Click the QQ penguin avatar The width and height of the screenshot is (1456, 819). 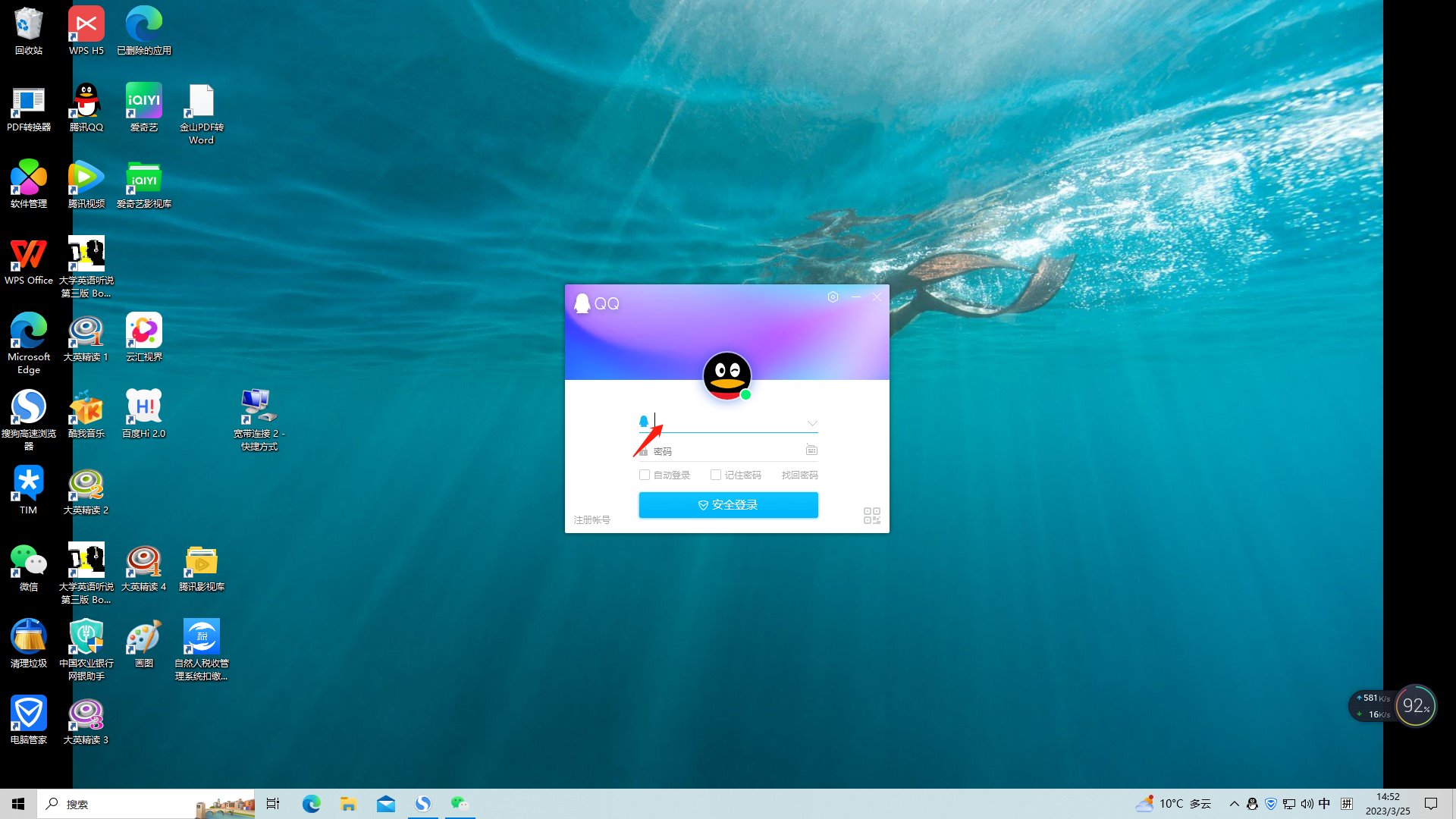pyautogui.click(x=726, y=375)
